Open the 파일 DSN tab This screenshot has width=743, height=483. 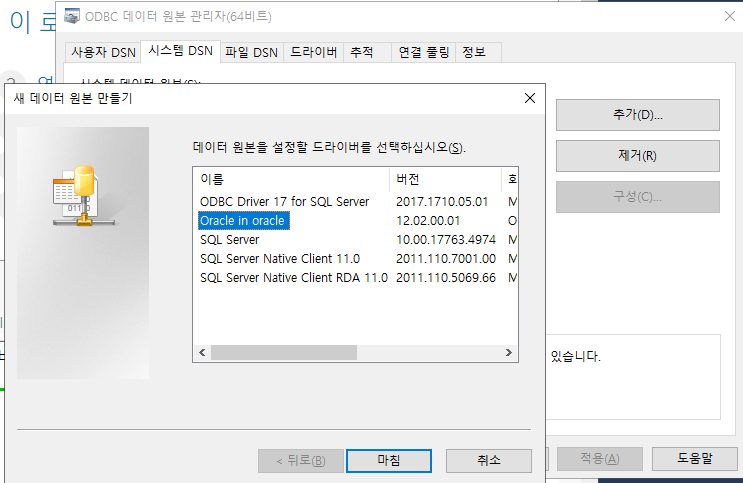point(251,52)
